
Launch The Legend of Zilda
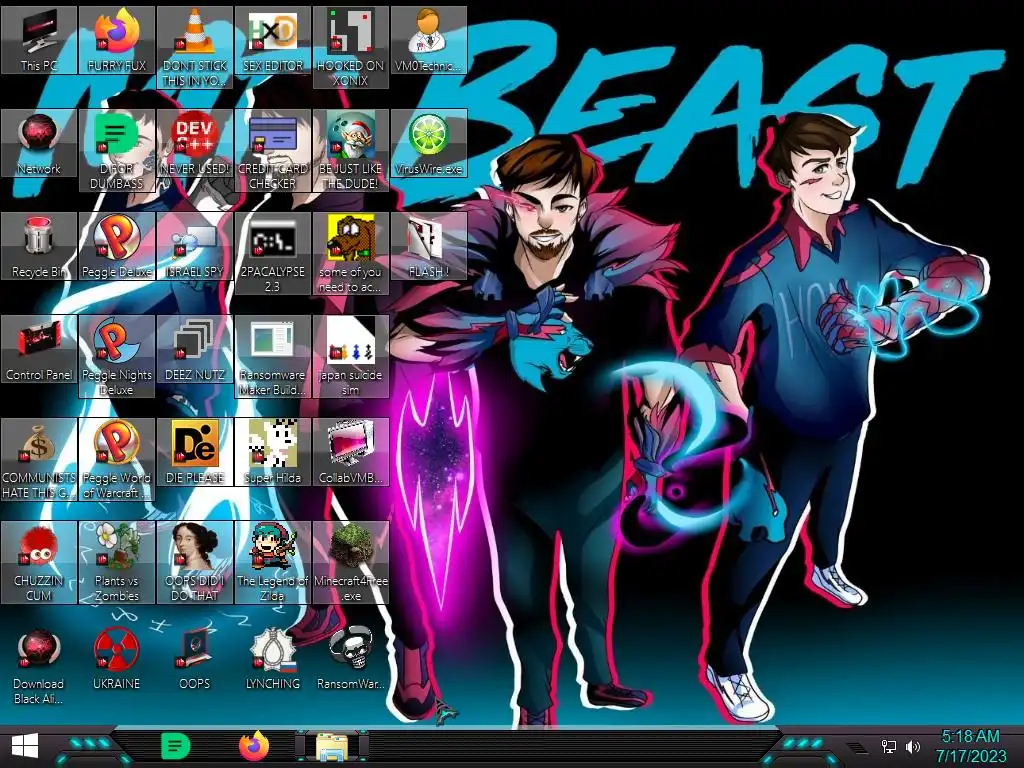[272, 562]
